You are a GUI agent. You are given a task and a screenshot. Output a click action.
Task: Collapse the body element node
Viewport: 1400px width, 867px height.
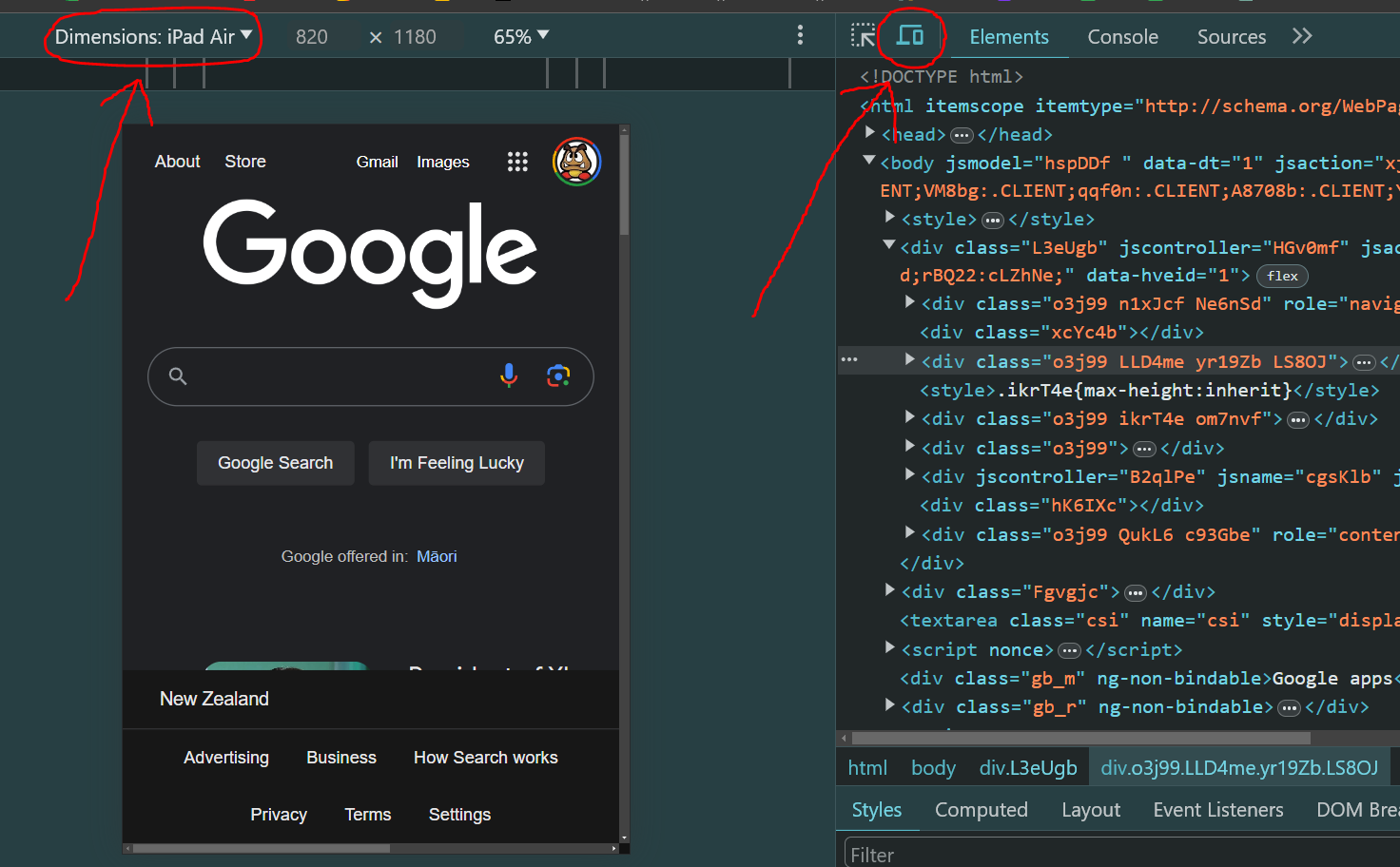pyautogui.click(x=869, y=161)
